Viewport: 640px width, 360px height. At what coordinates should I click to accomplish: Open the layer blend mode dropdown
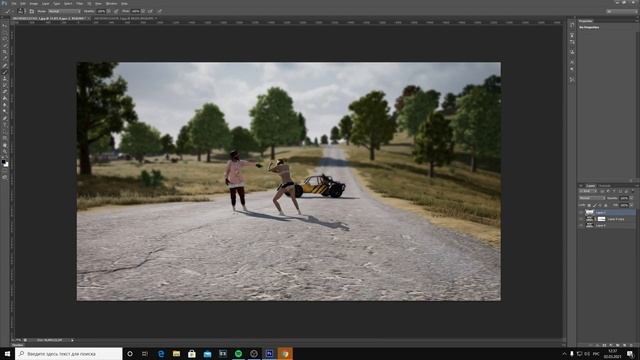pyautogui.click(x=592, y=198)
